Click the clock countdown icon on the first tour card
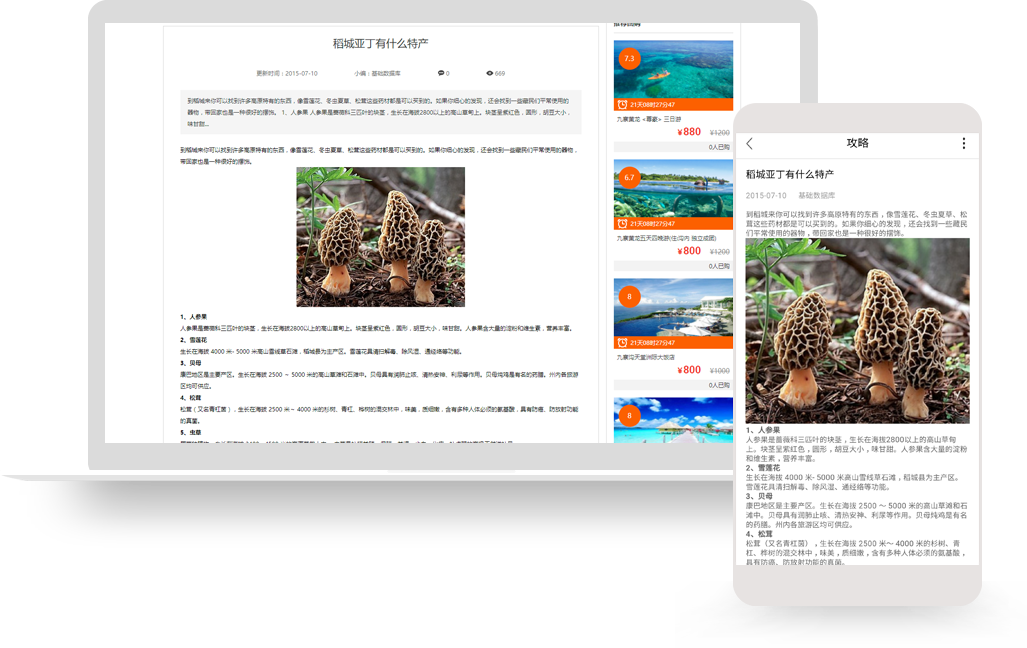This screenshot has height=648, width=1027. pyautogui.click(x=622, y=104)
